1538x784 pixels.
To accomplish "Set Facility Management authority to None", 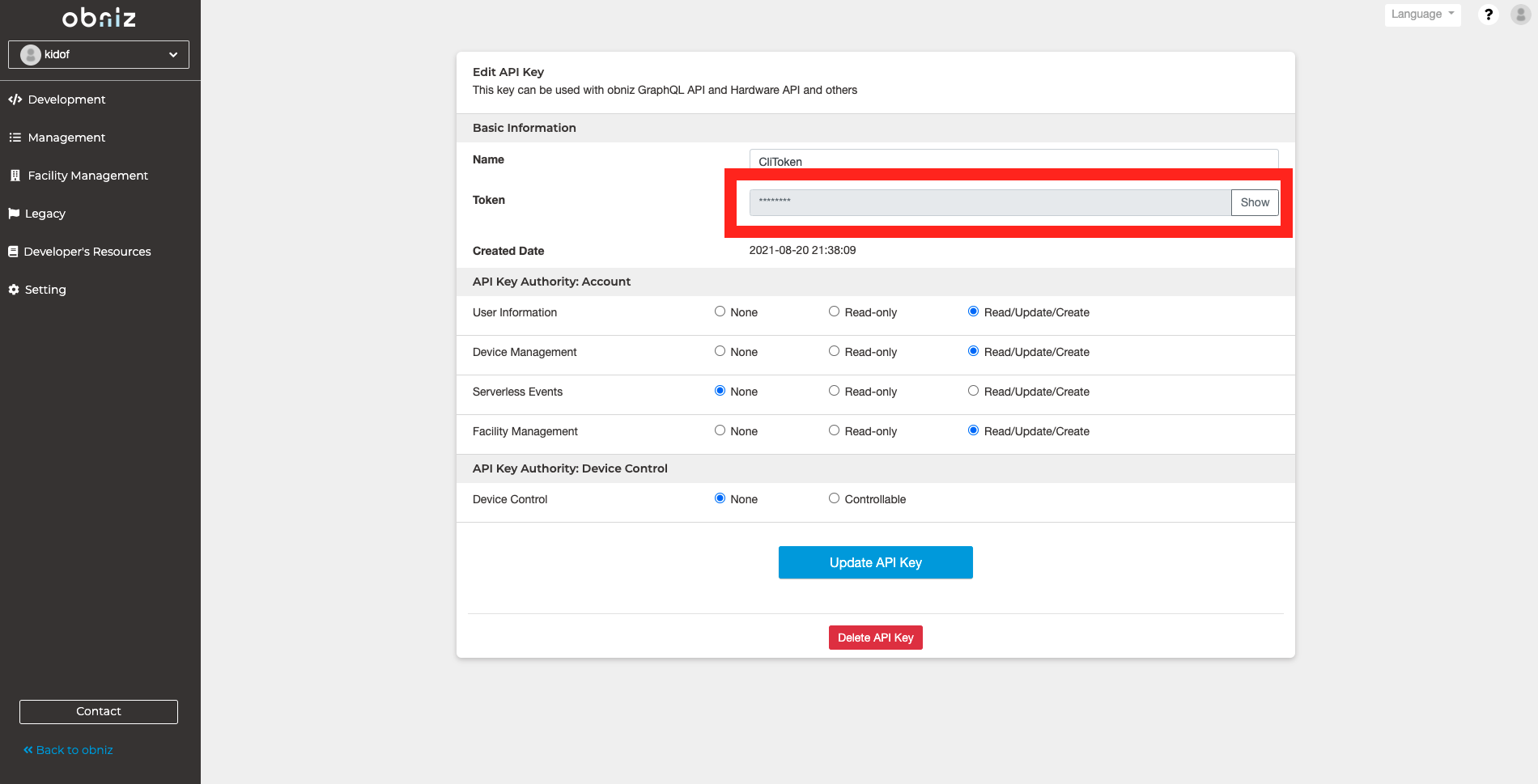I will [x=720, y=430].
